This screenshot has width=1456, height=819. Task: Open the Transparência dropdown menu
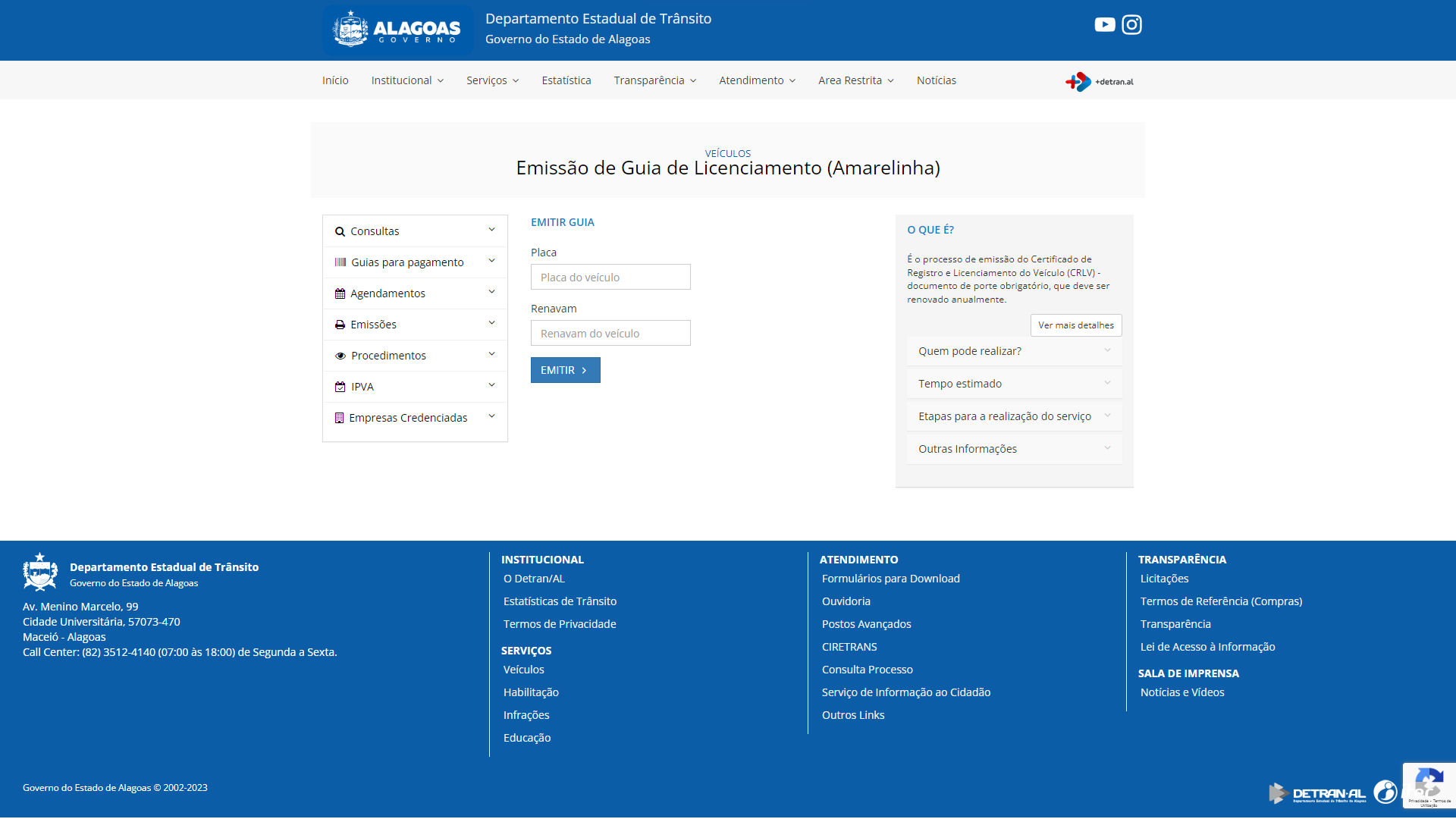click(654, 80)
